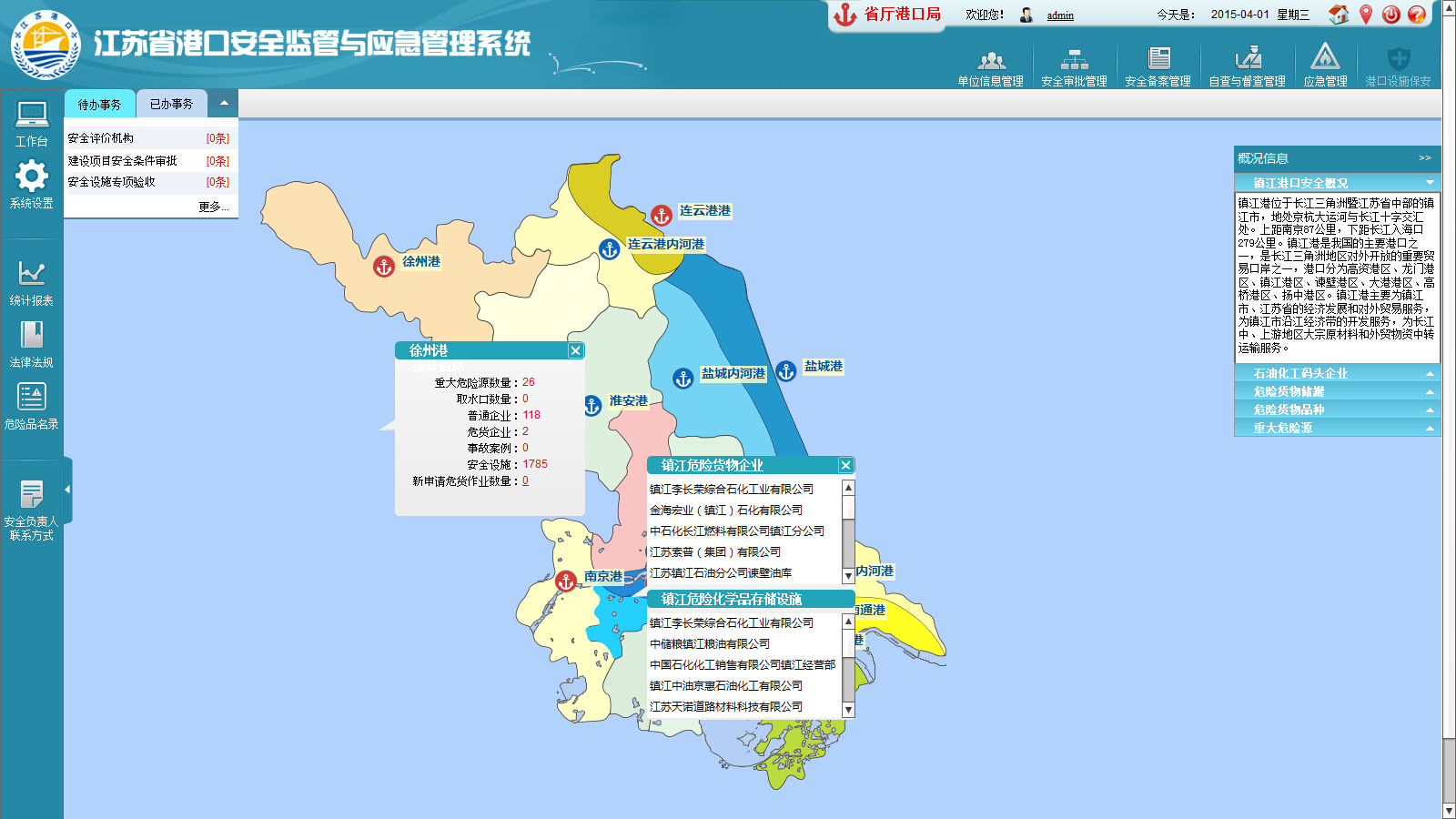
Task: Expand the 重大危险源 section
Action: click(x=1337, y=428)
